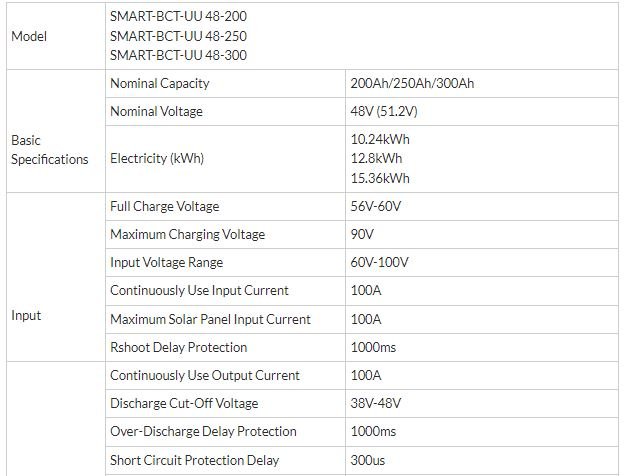Click the Maximum Charging Voltage label

[x=187, y=234]
